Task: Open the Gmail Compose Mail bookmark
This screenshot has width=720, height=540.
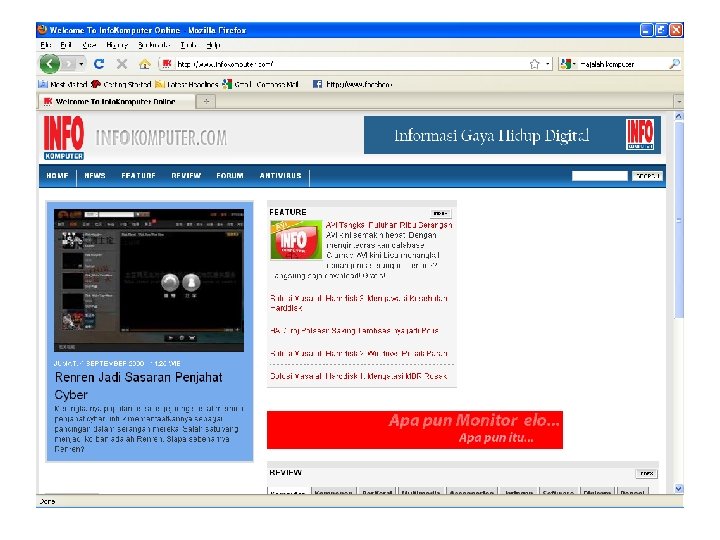Action: (260, 84)
